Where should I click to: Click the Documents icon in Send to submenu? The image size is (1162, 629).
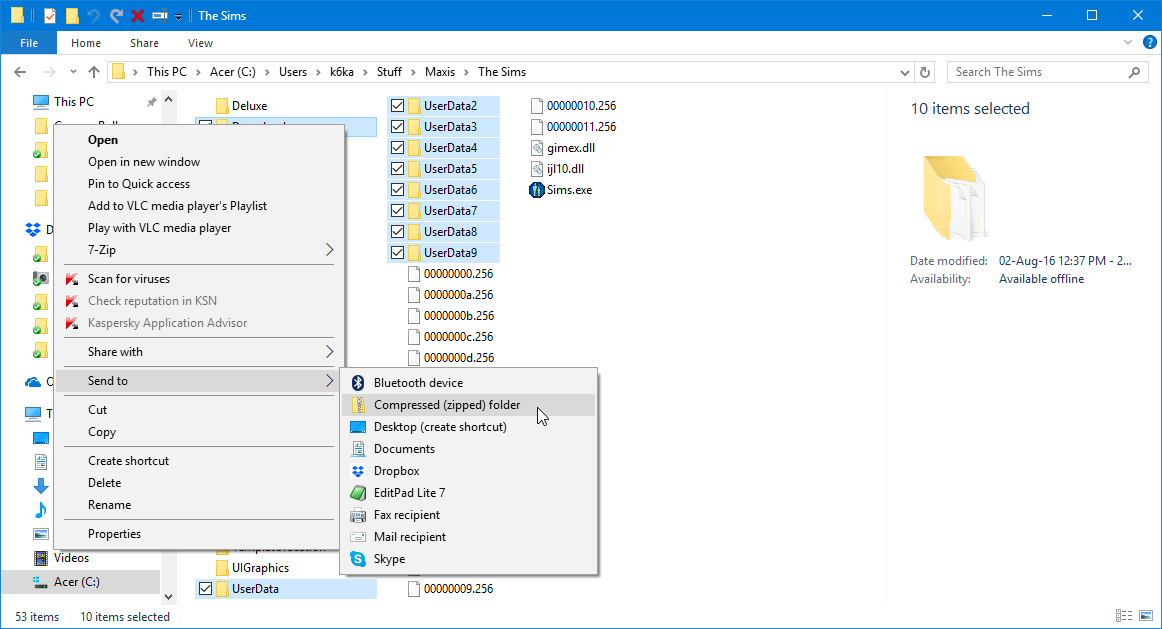[358, 448]
